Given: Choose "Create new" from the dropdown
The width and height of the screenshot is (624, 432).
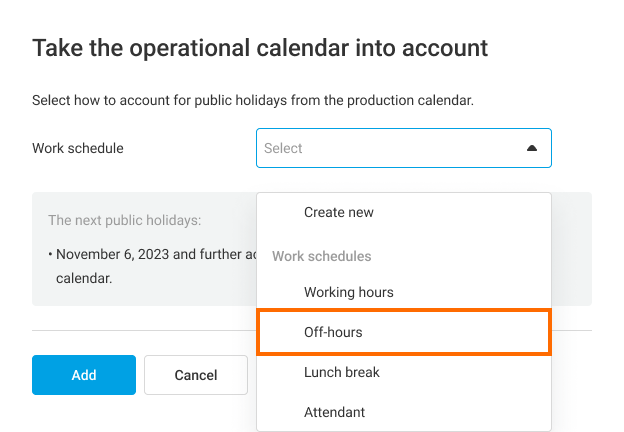Looking at the screenshot, I should [x=339, y=212].
